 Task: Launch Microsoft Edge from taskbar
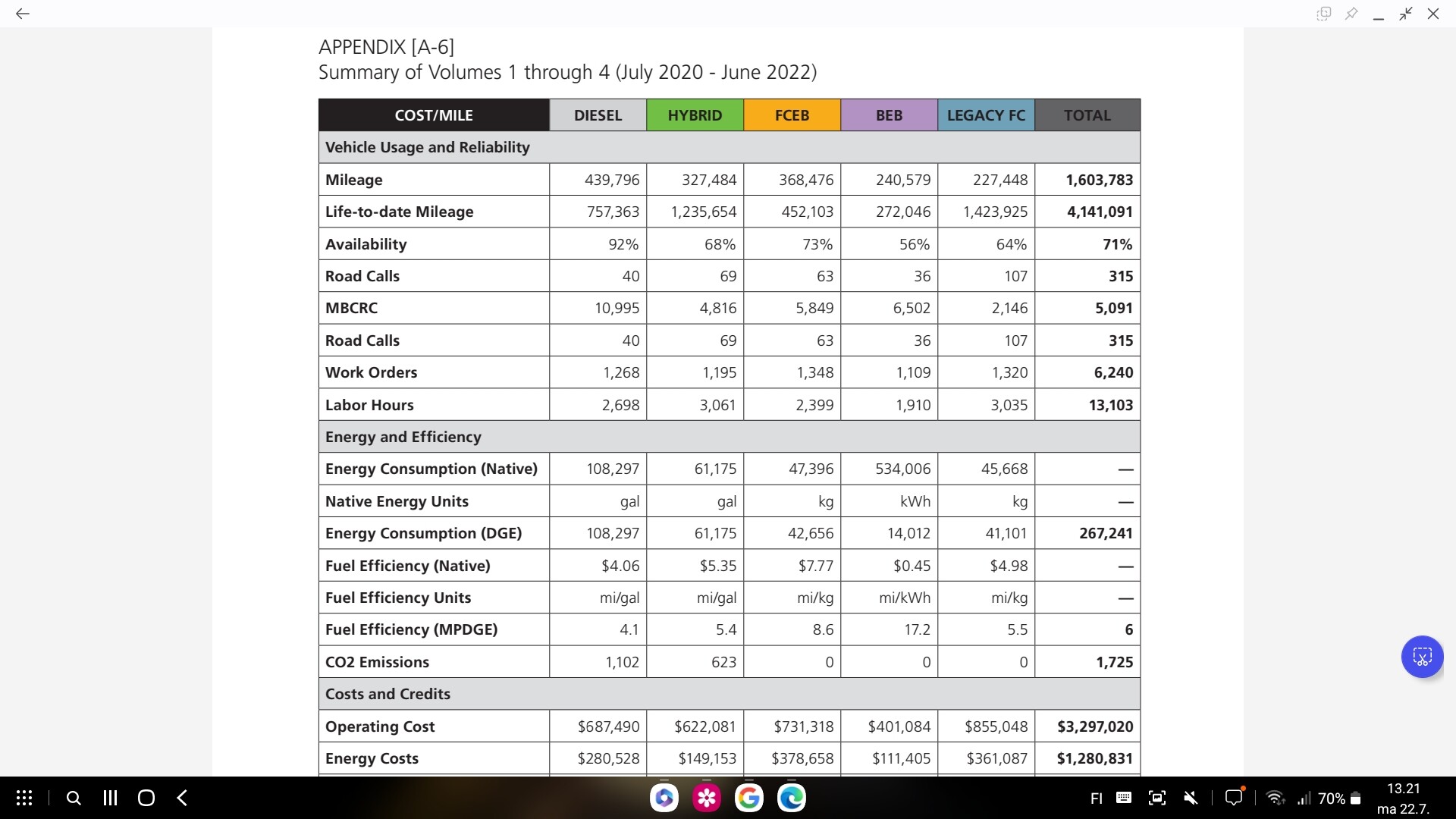(792, 798)
